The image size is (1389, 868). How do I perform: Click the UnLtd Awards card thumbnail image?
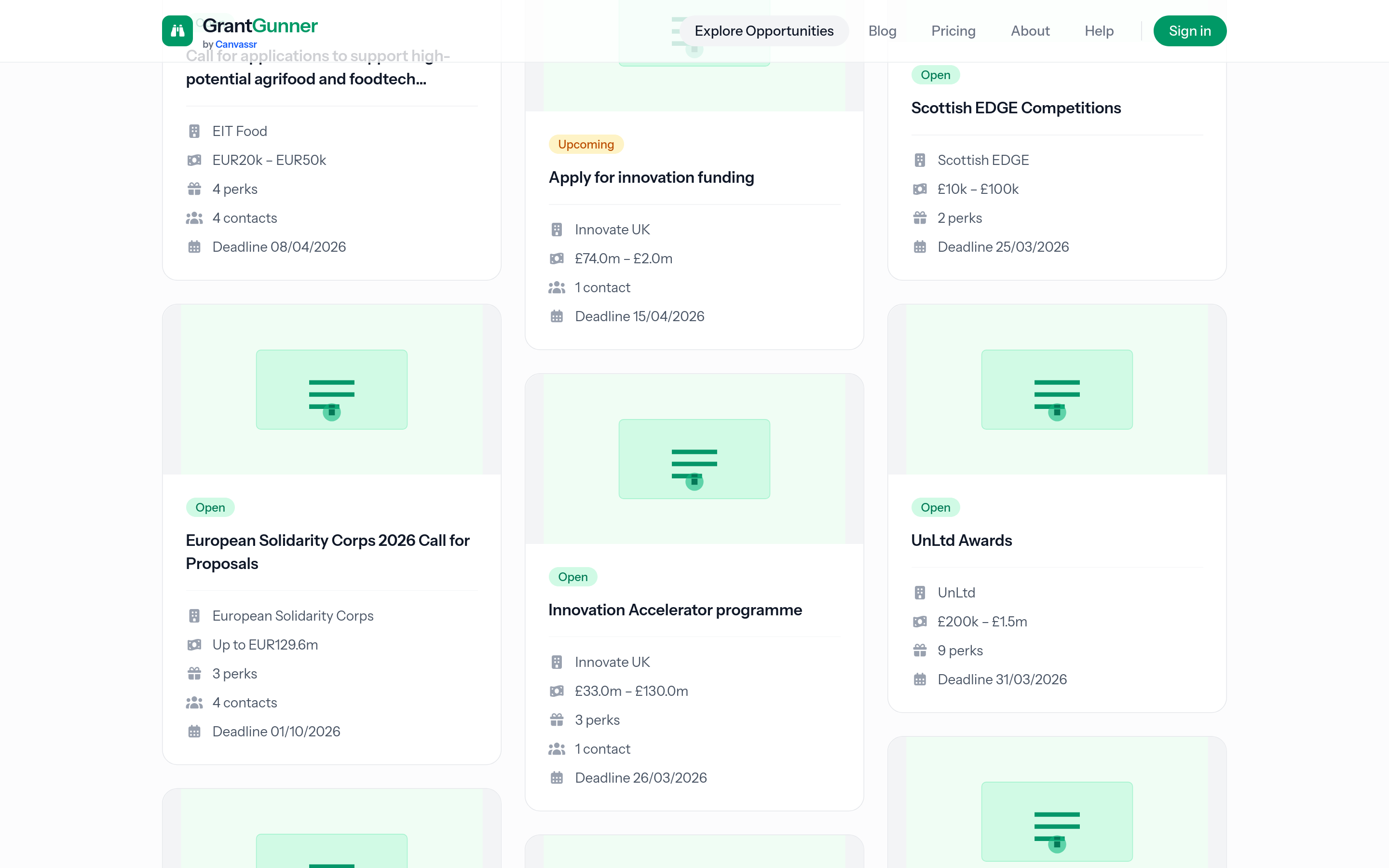1056,389
